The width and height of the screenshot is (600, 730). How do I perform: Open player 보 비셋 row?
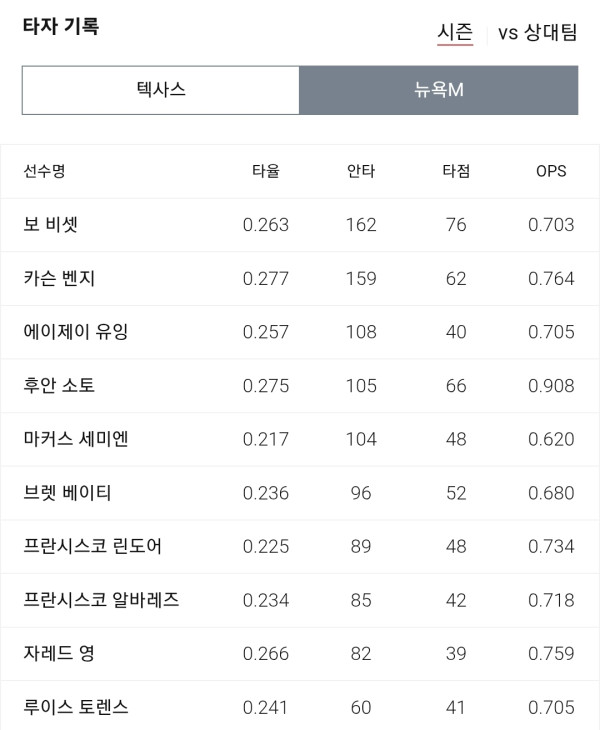click(x=300, y=225)
